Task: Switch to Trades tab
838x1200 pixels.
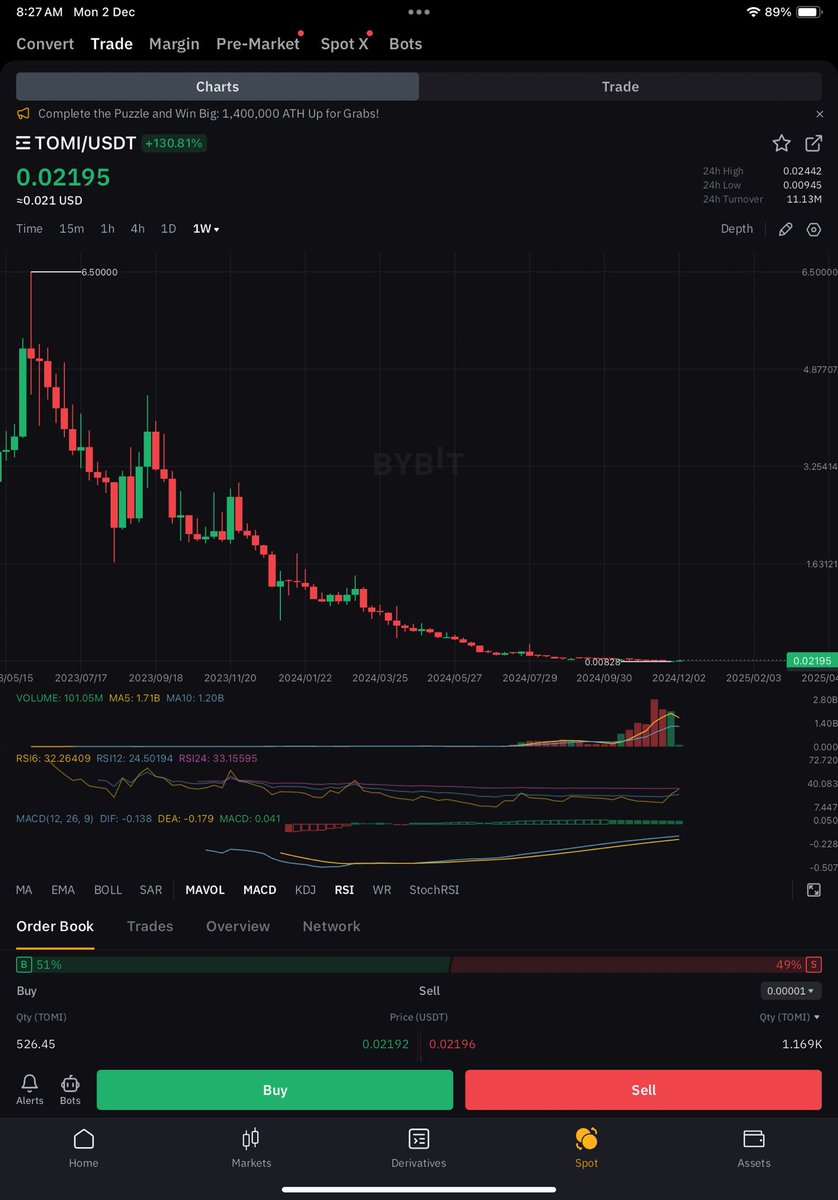Action: click(x=150, y=926)
